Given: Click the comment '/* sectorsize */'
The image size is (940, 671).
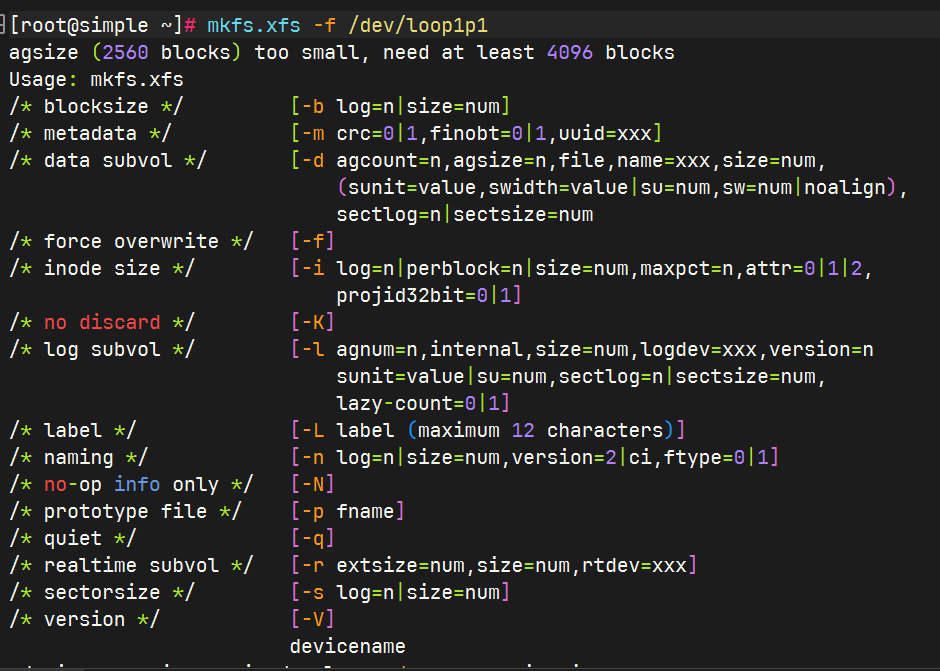Looking at the screenshot, I should click(102, 592).
